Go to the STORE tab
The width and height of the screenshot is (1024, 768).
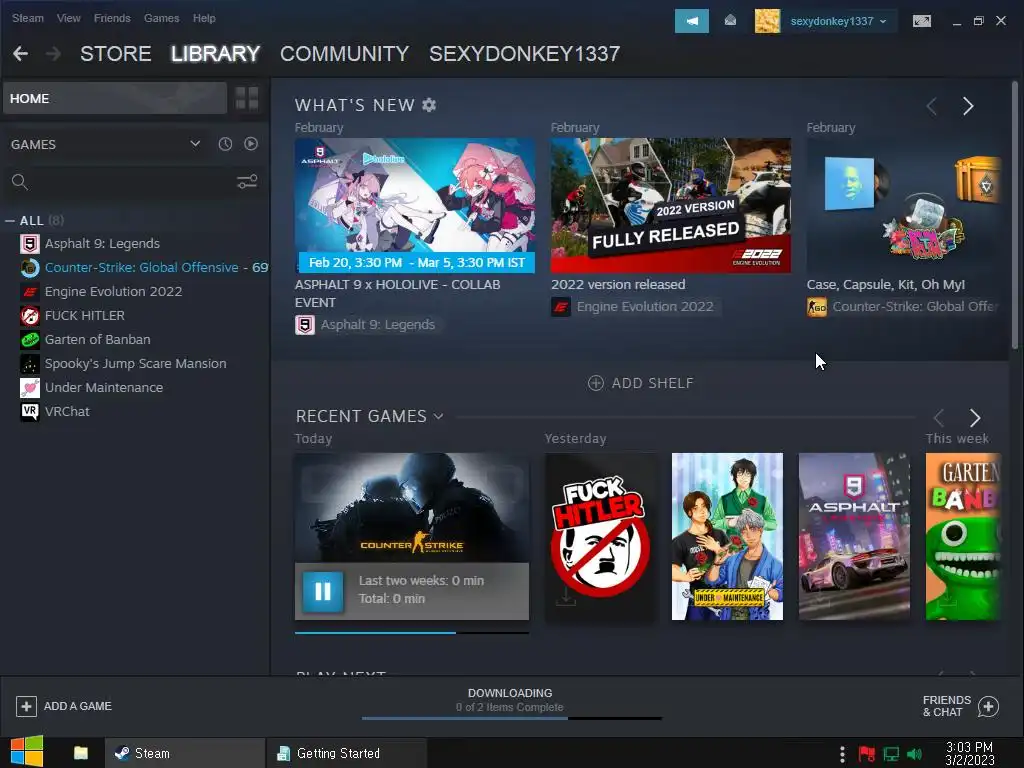coord(116,54)
